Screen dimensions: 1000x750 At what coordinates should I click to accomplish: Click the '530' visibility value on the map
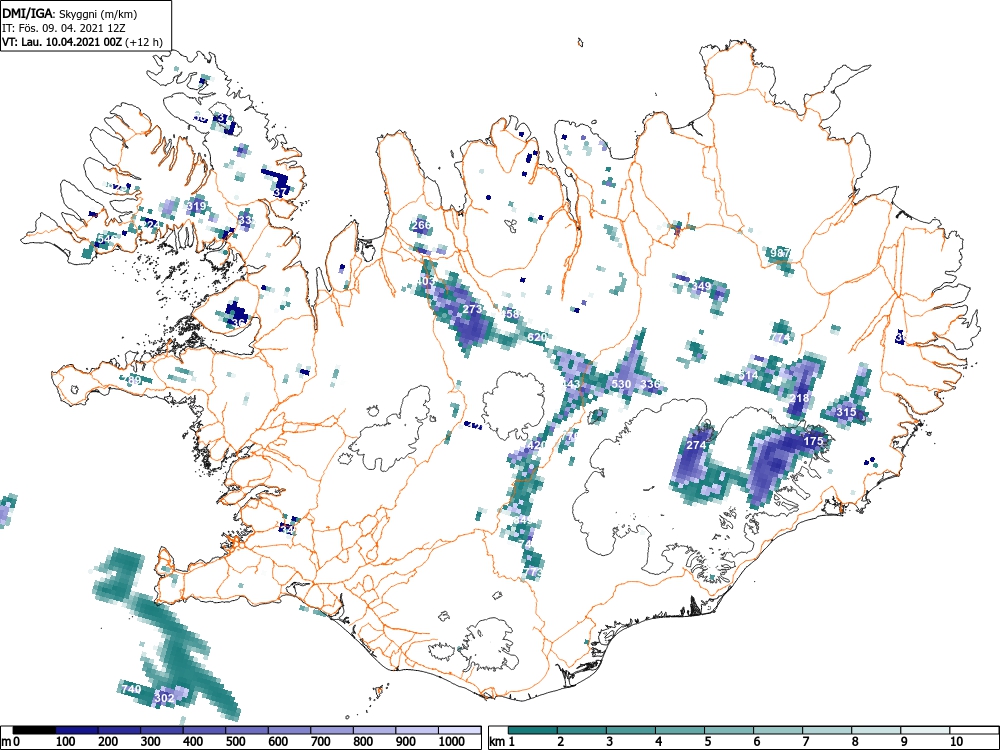click(621, 384)
